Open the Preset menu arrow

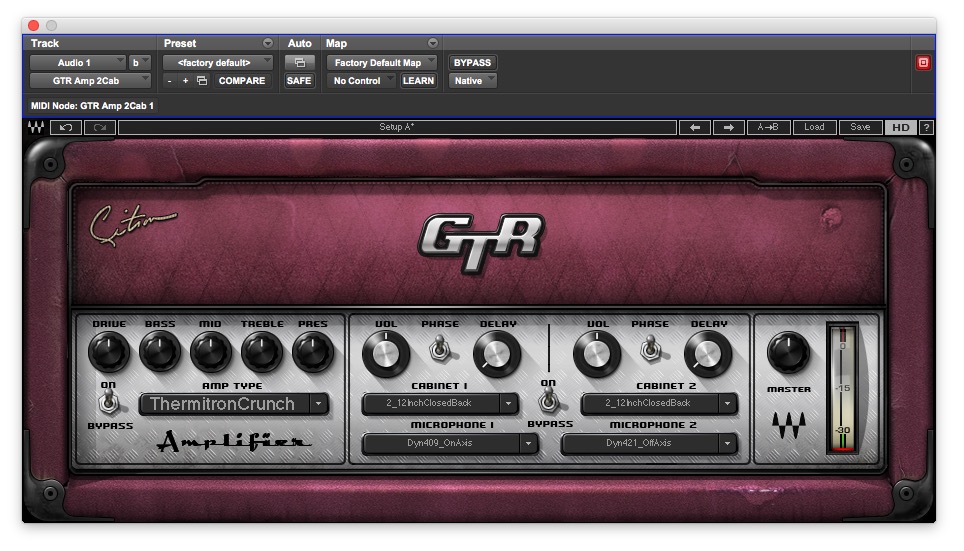(x=267, y=43)
